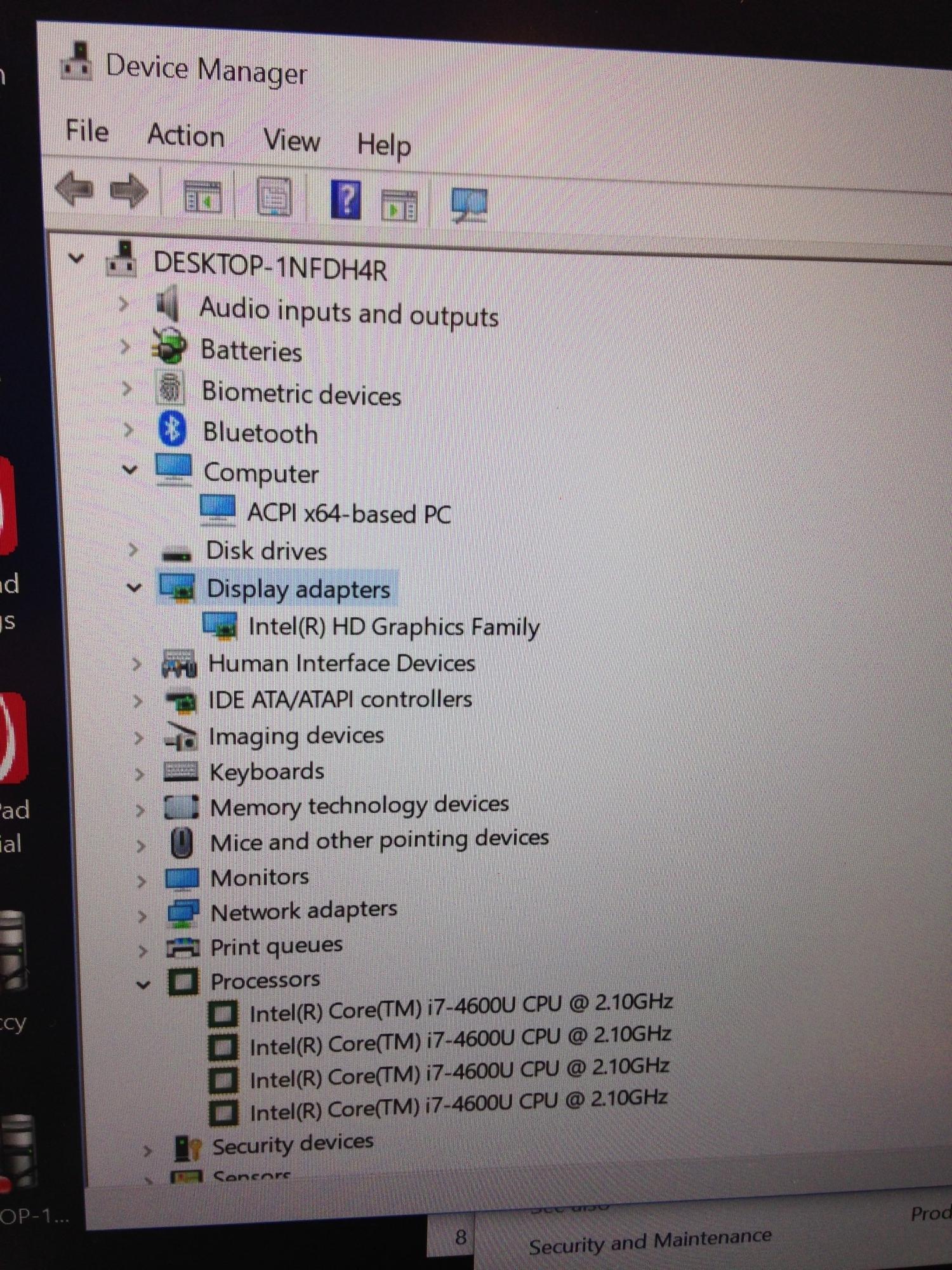Image resolution: width=952 pixels, height=1270 pixels.
Task: Select the ACPI x64-based PC entry
Action: pyautogui.click(x=348, y=514)
